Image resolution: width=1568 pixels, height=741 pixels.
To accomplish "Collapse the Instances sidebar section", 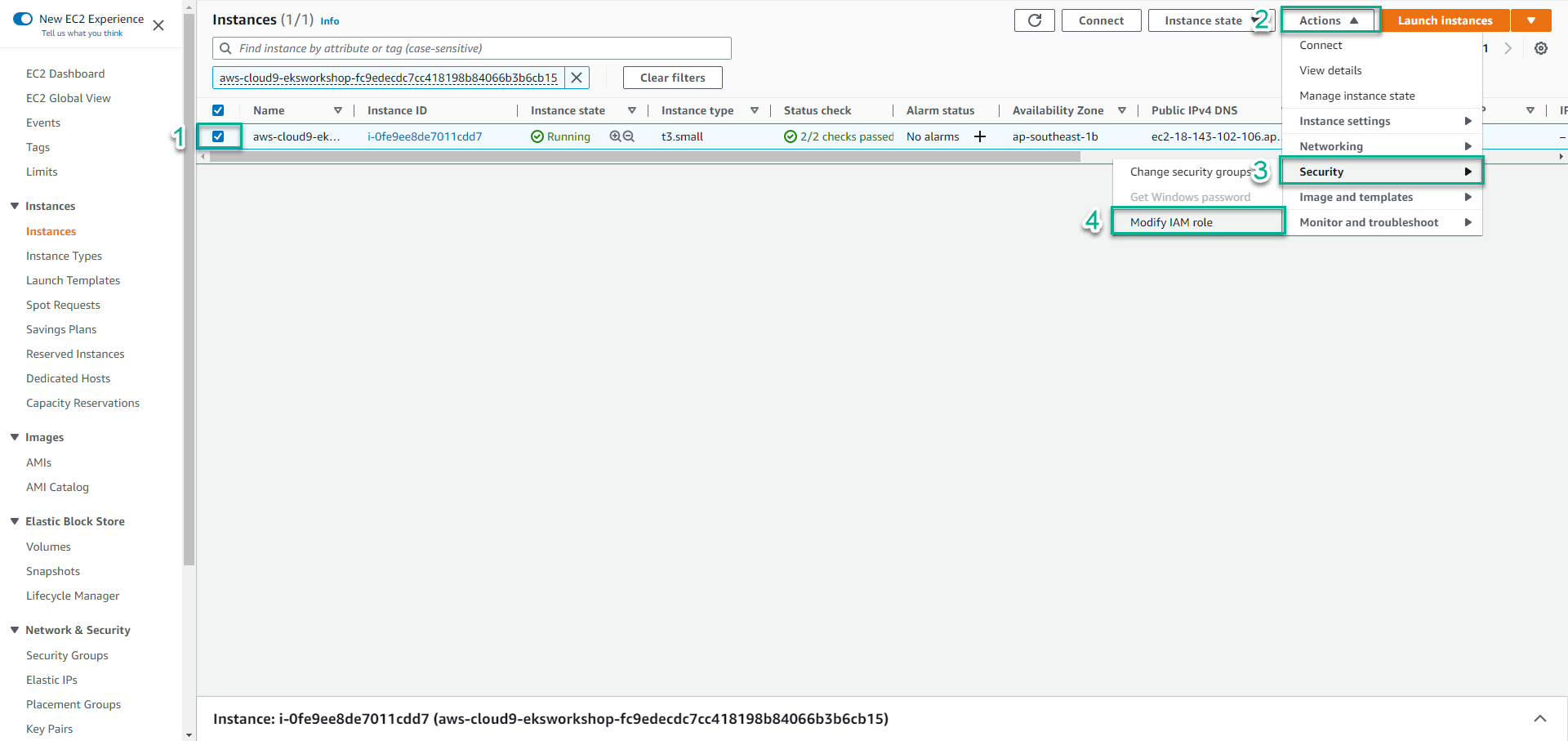I will tap(15, 206).
